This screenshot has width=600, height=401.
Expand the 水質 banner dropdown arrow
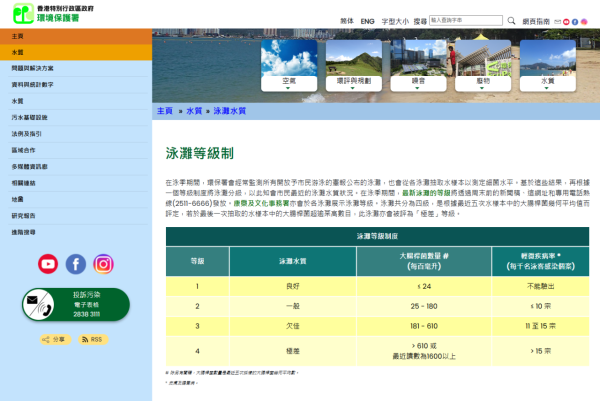pos(546,88)
